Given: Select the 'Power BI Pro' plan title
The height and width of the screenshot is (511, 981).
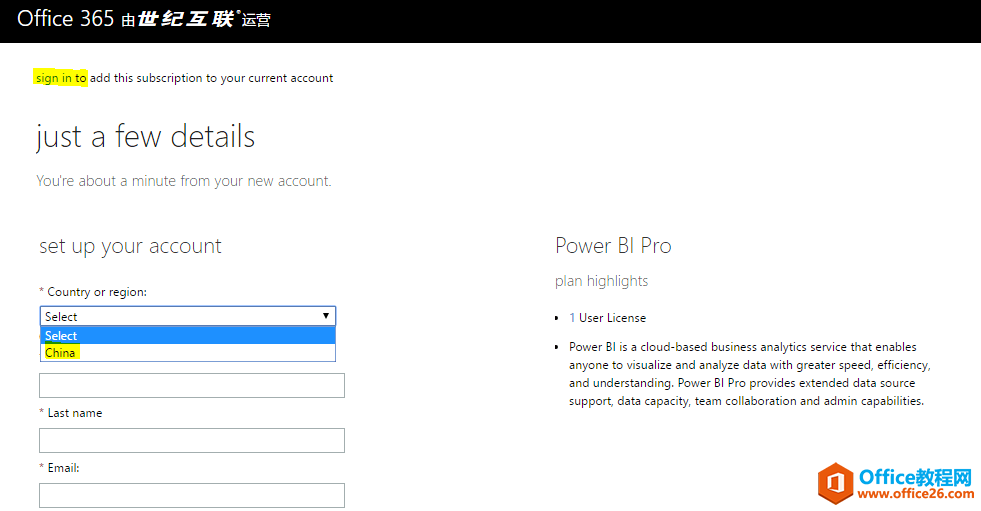Looking at the screenshot, I should coord(613,246).
